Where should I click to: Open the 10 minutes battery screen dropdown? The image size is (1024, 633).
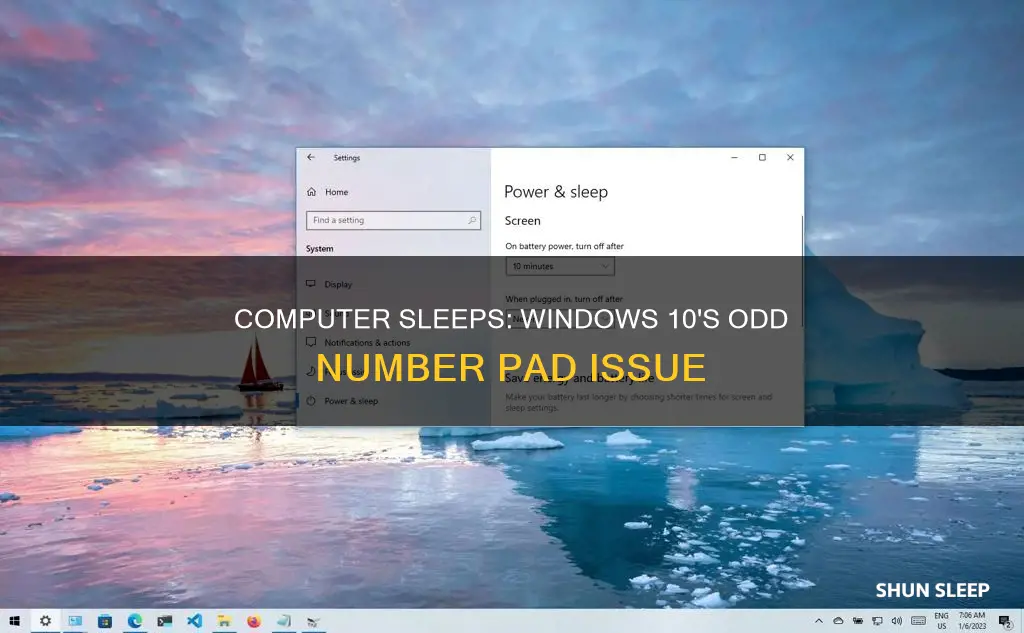coord(560,266)
